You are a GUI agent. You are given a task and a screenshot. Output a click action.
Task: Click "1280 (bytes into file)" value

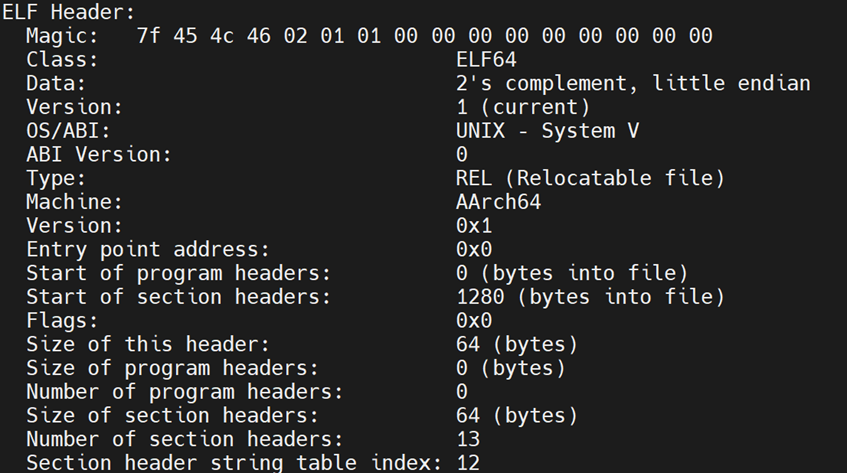(590, 297)
